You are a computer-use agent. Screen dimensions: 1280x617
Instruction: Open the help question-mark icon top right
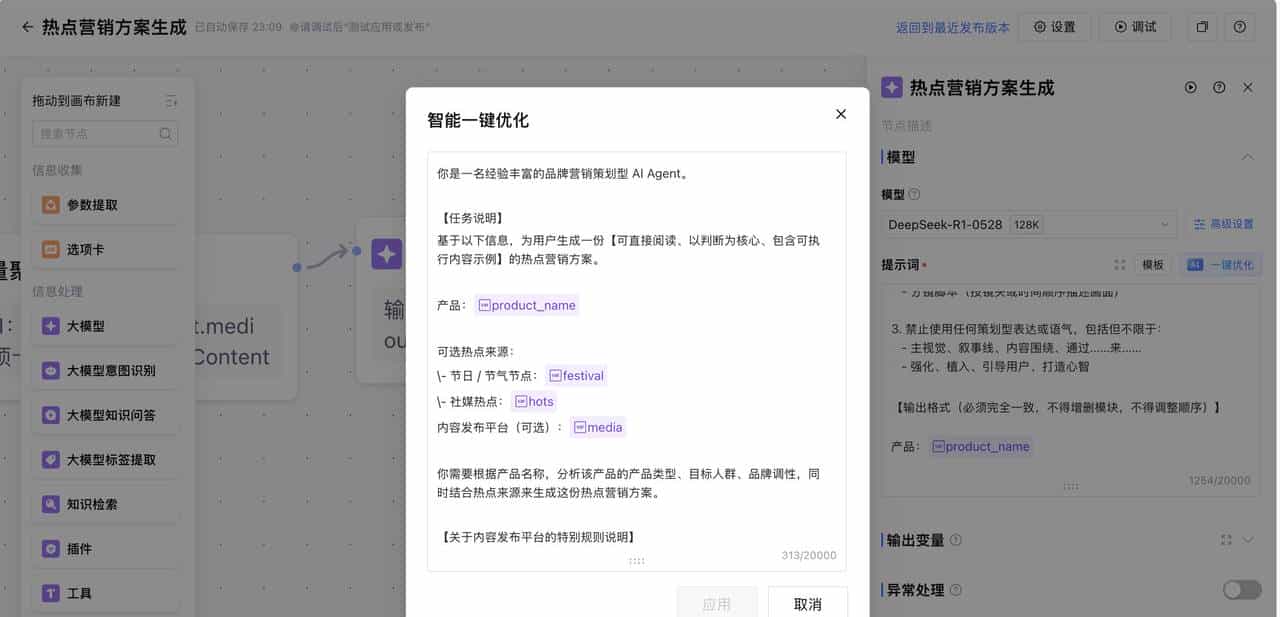[1239, 27]
